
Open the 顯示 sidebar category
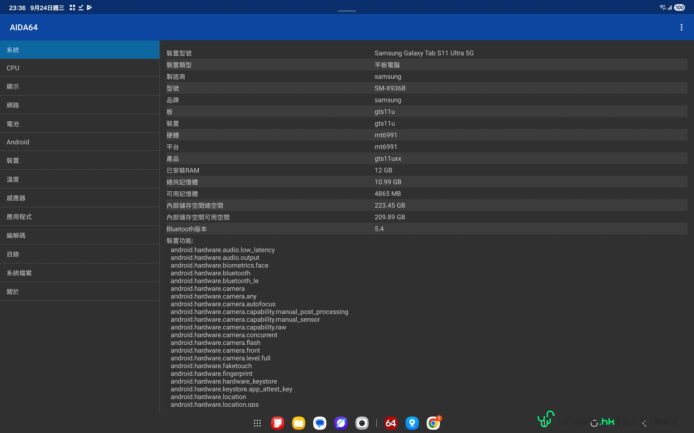point(80,86)
